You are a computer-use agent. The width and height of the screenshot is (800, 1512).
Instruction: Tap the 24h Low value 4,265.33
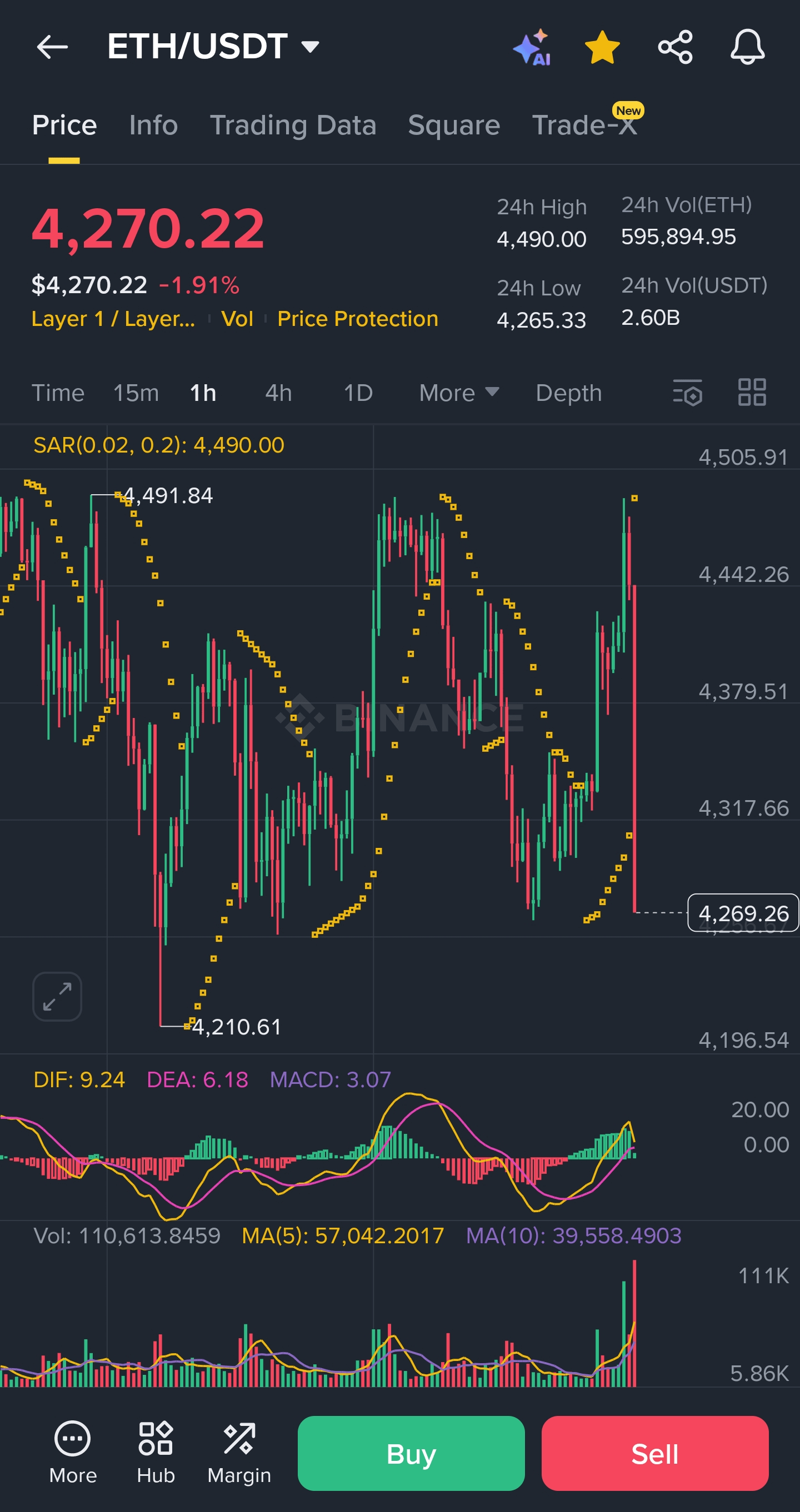tap(542, 320)
